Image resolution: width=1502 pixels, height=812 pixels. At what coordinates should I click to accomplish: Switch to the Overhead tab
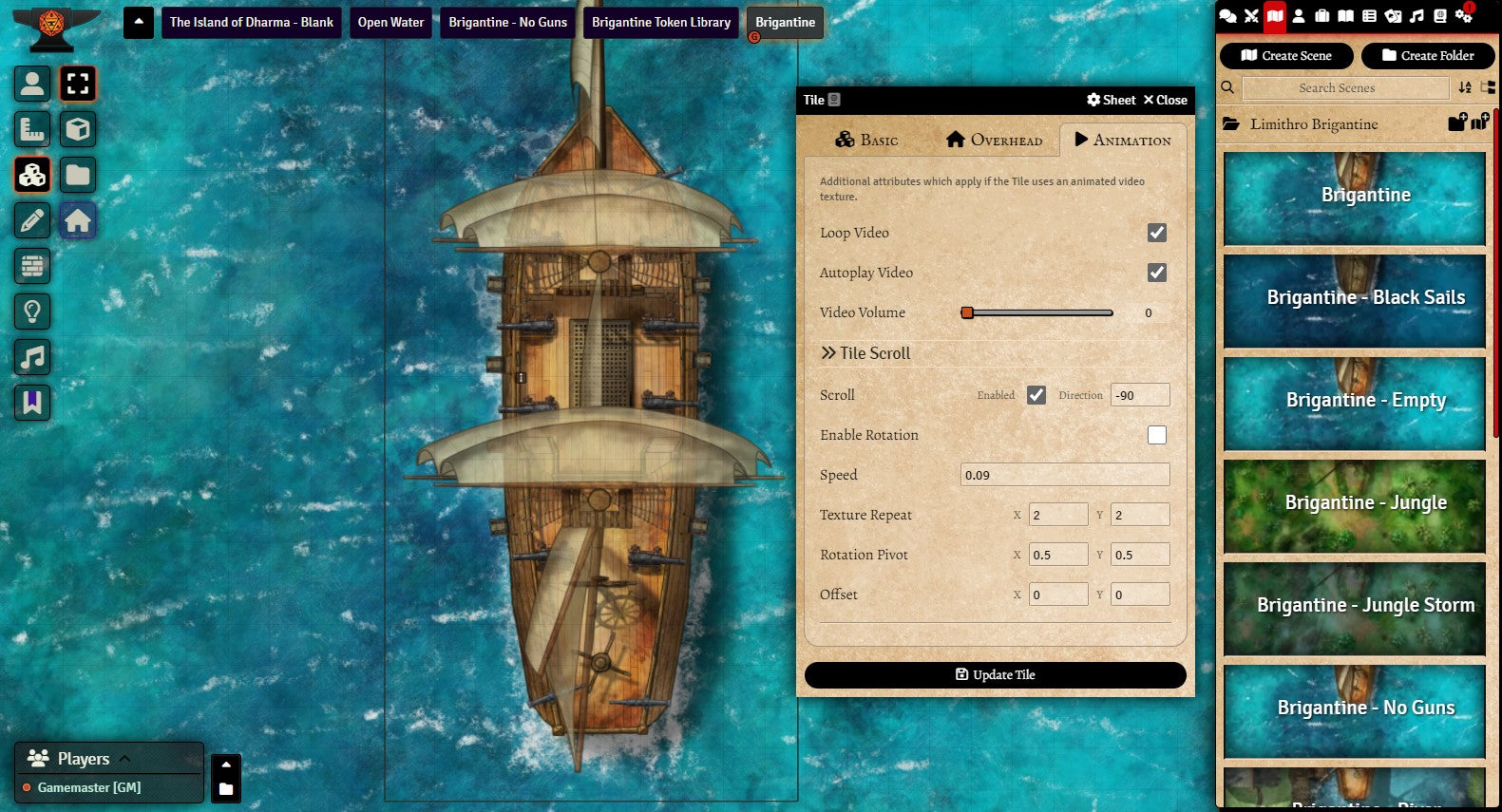994,140
